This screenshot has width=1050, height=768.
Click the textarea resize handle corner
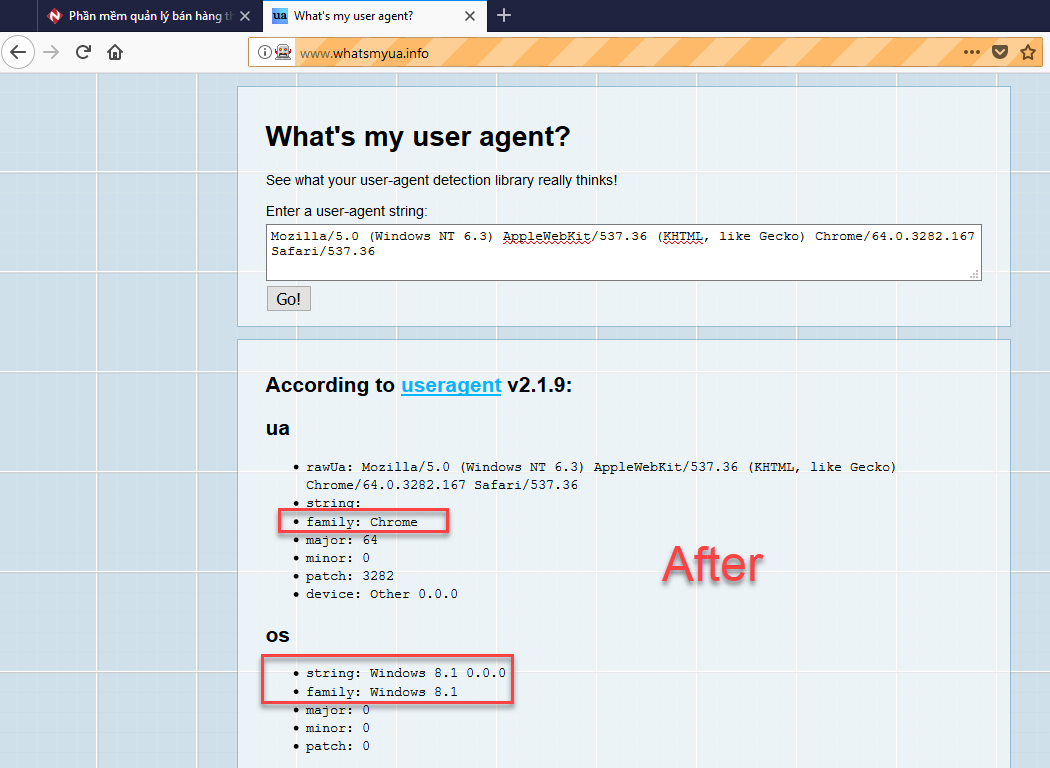(975, 274)
